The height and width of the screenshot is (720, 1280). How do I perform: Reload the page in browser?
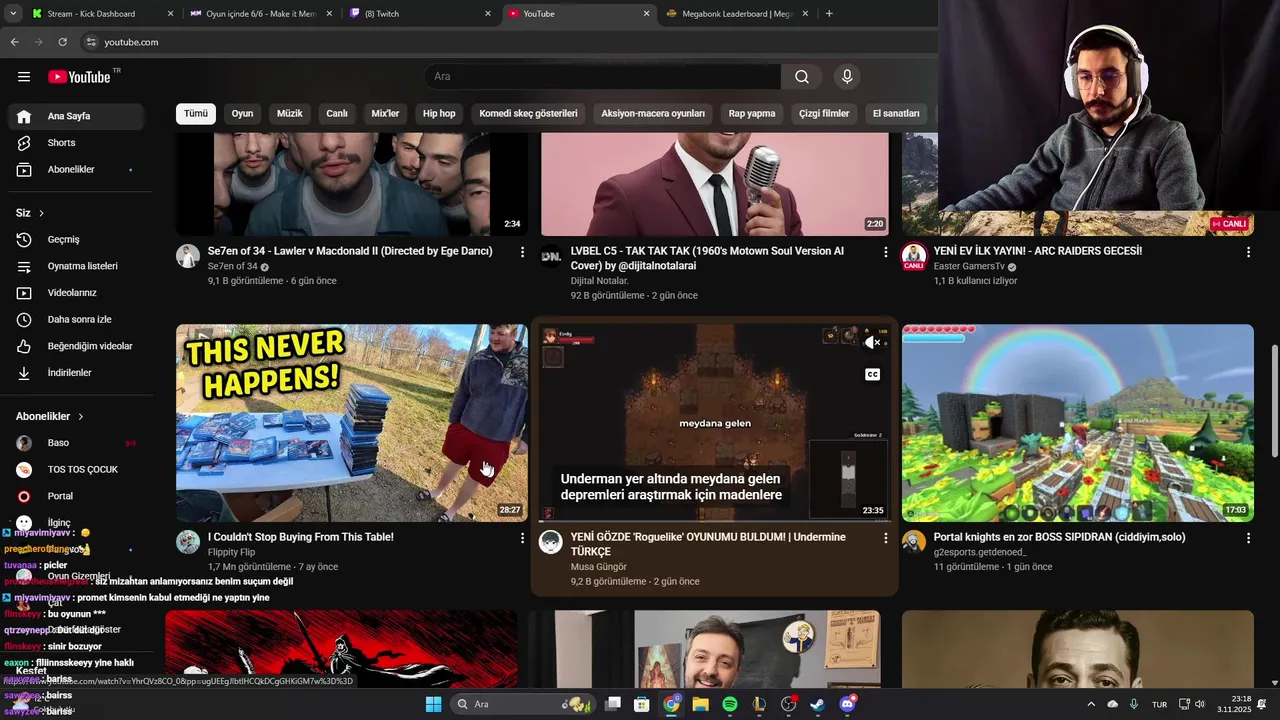(x=62, y=42)
